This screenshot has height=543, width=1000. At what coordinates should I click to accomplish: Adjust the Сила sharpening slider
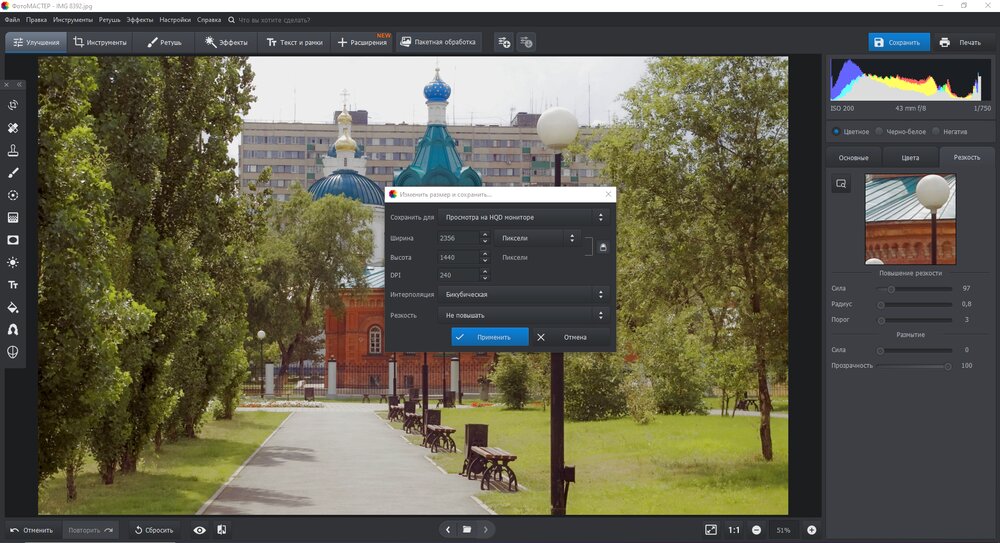891,290
